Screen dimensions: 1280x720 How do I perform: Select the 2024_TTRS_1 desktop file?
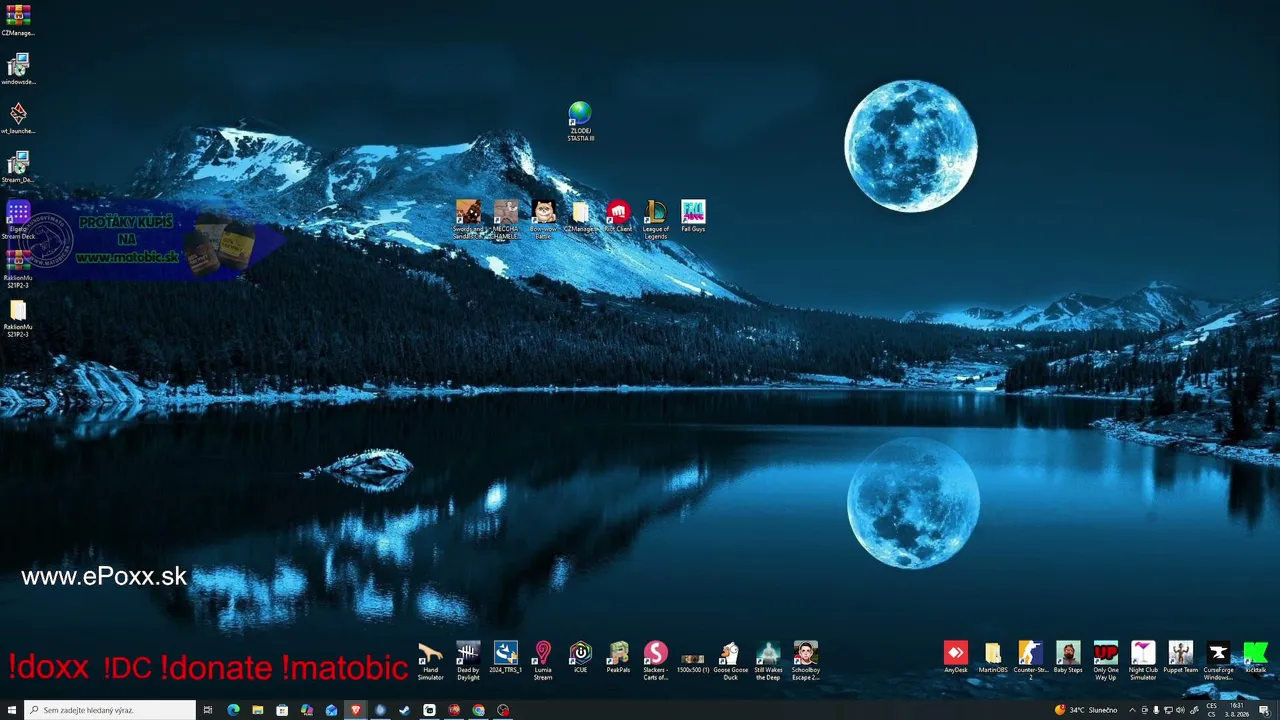[506, 658]
